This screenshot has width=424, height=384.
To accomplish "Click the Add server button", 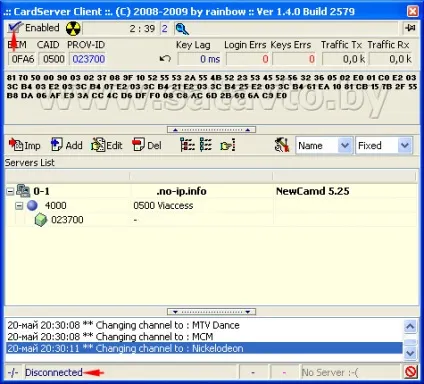I will (x=66, y=145).
